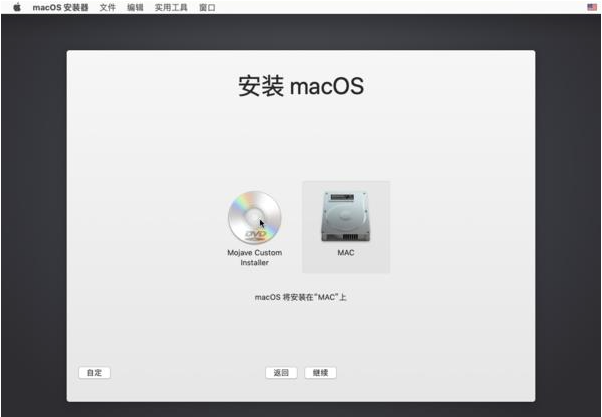Open the Apple menu
Viewport: 602px width, 417px height.
[17, 7]
